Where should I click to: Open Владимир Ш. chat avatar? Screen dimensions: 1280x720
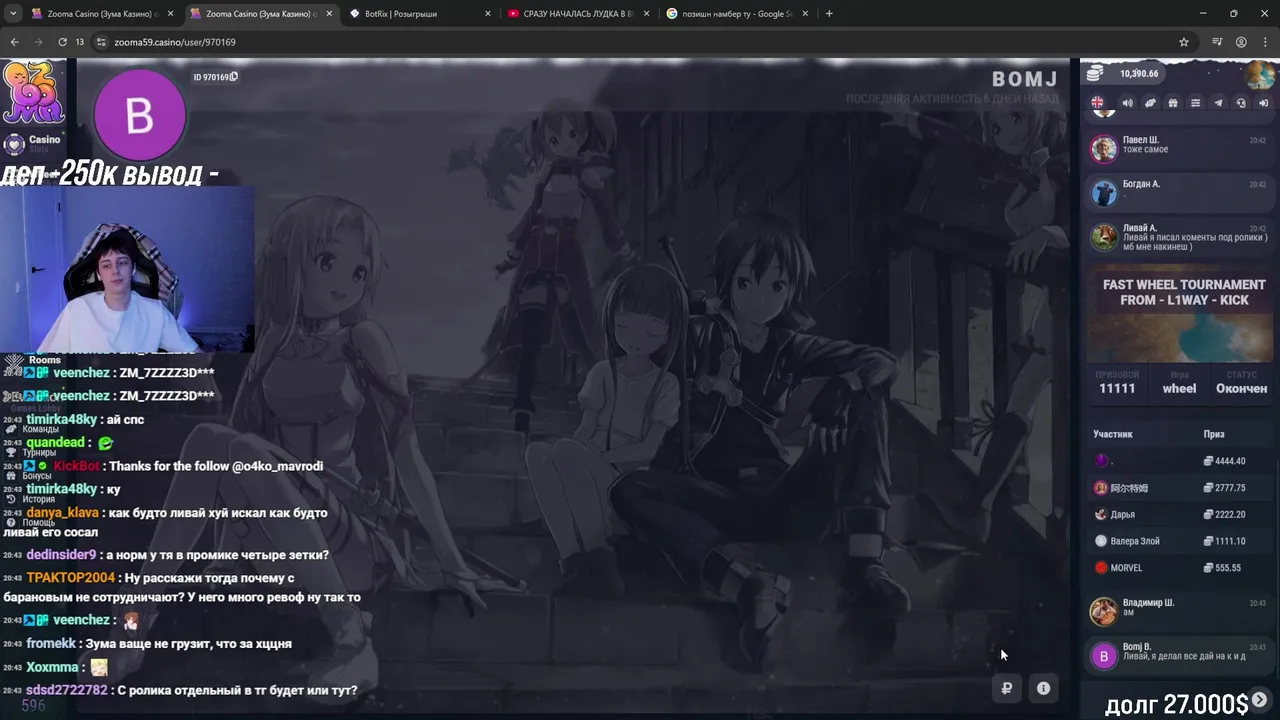[x=1103, y=611]
